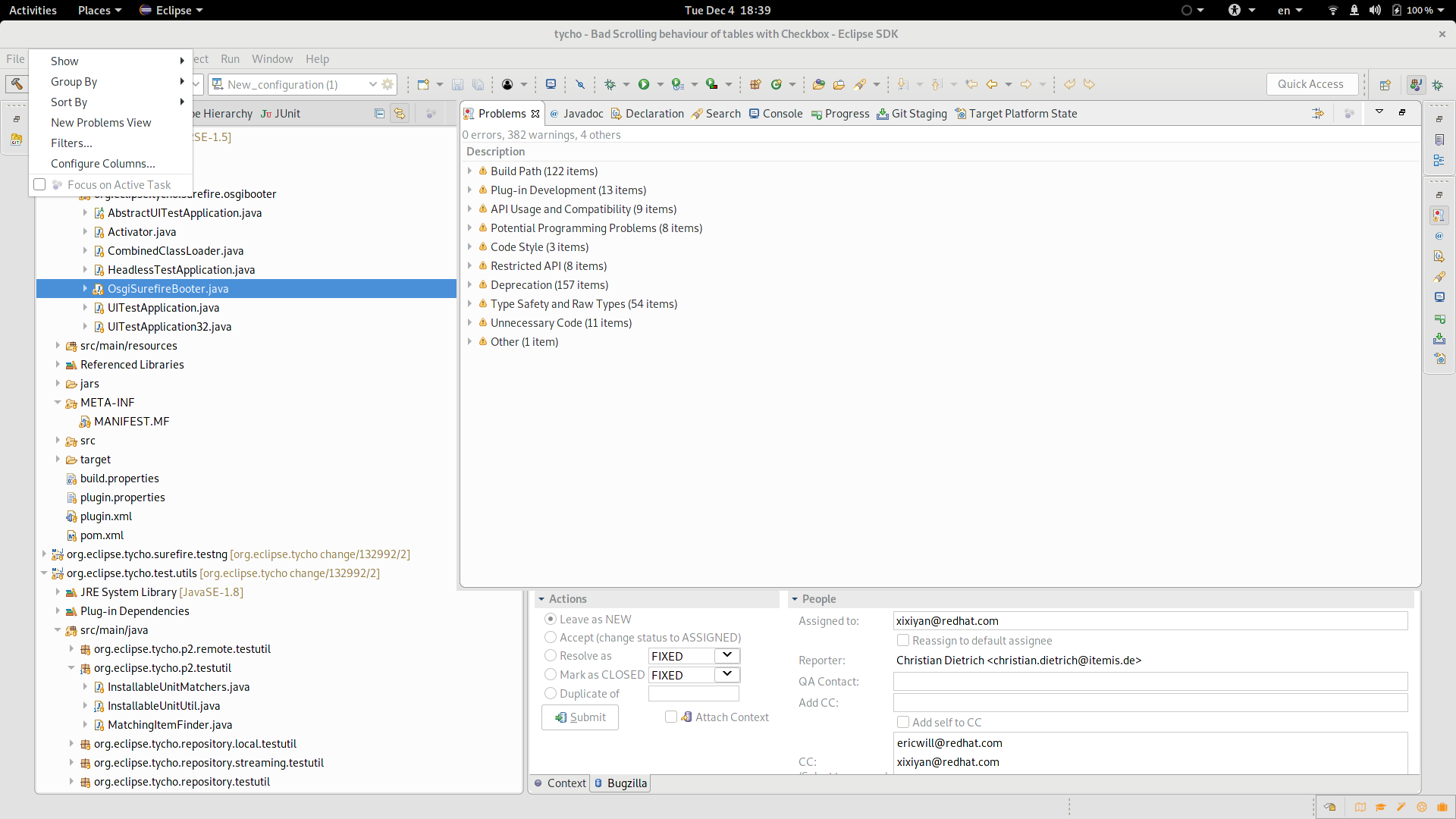Minimize the Problems view panel
The image size is (1456, 819).
click(x=1402, y=112)
